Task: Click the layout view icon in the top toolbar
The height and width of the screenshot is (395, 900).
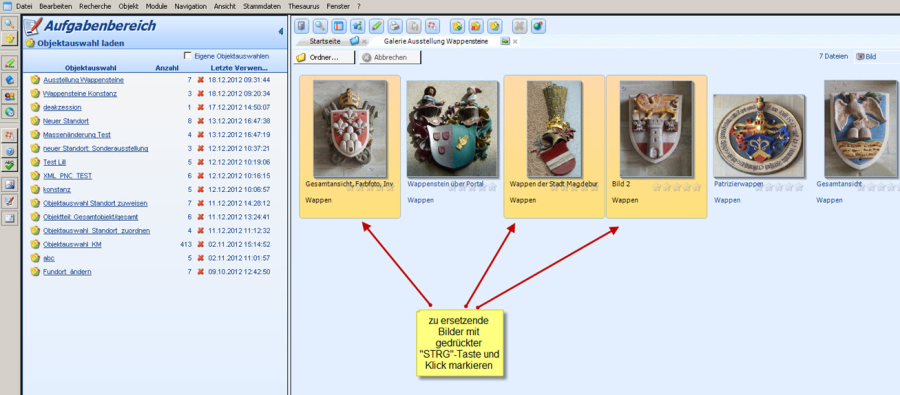Action: click(x=338, y=26)
